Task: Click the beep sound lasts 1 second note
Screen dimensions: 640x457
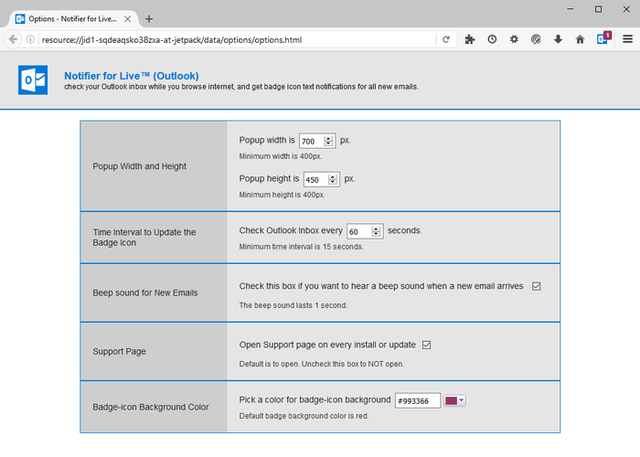Action: click(x=293, y=305)
